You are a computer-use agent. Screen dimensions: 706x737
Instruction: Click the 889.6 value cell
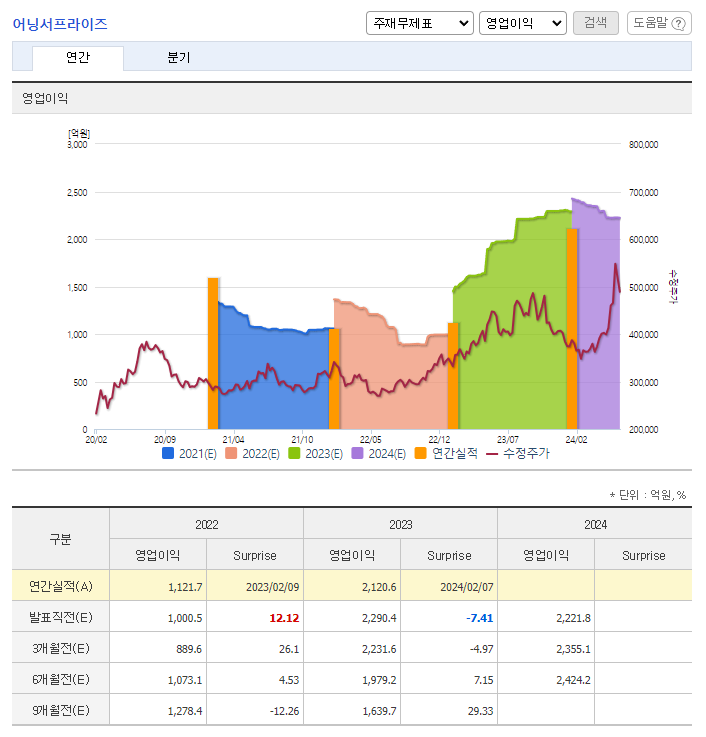pyautogui.click(x=158, y=648)
